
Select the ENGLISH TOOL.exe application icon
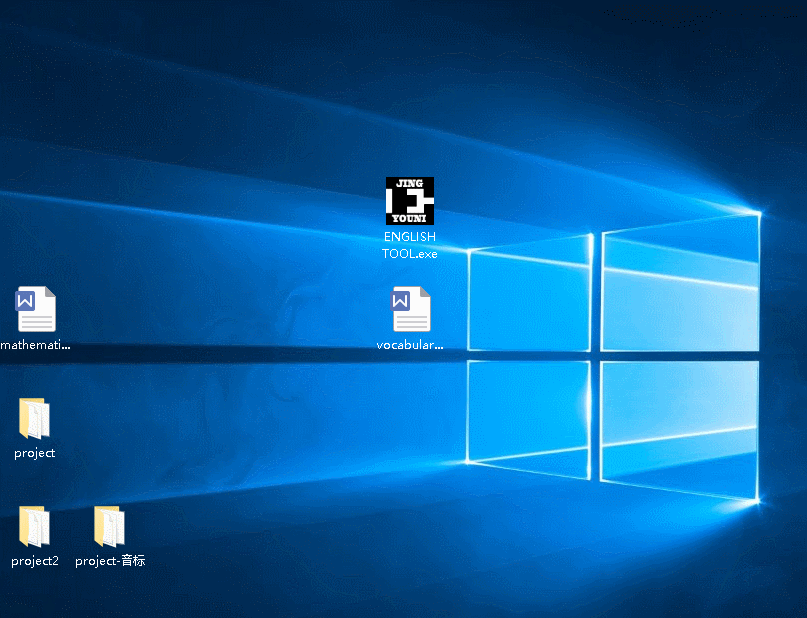point(410,202)
